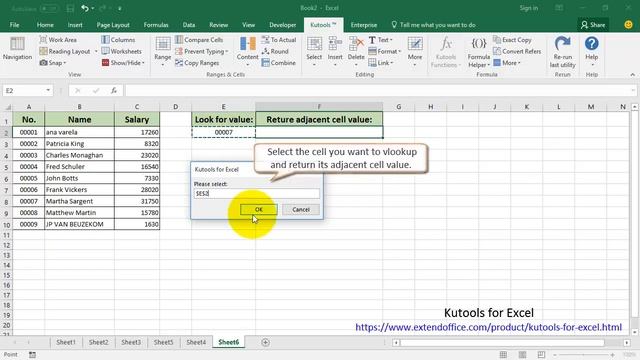Screen dimensions: 640x360
Task: Click the zoom slider in status bar
Action: [x=584, y=355]
